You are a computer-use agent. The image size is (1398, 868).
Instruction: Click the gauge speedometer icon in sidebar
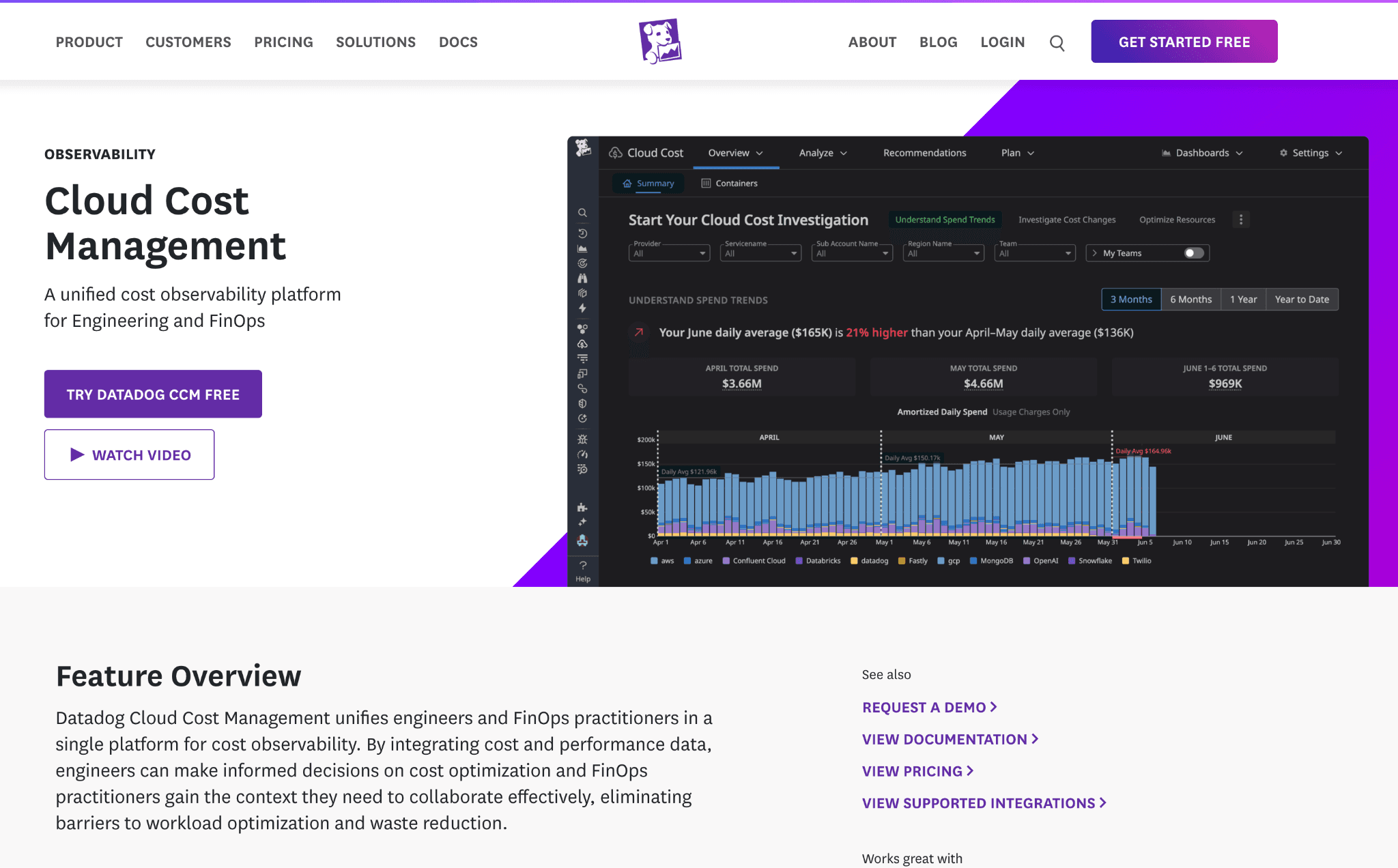pos(582,454)
